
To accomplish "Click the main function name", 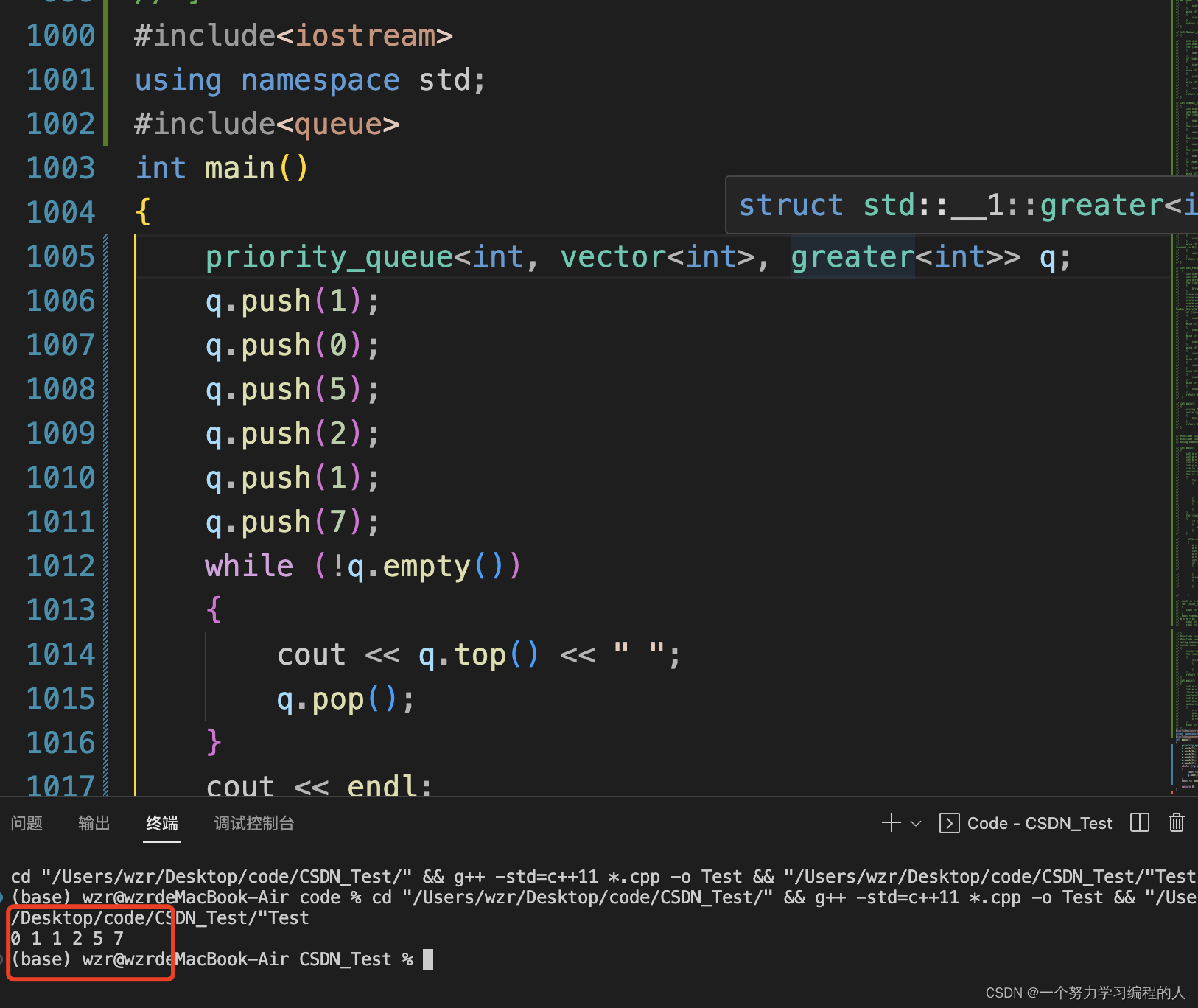I will [x=240, y=168].
